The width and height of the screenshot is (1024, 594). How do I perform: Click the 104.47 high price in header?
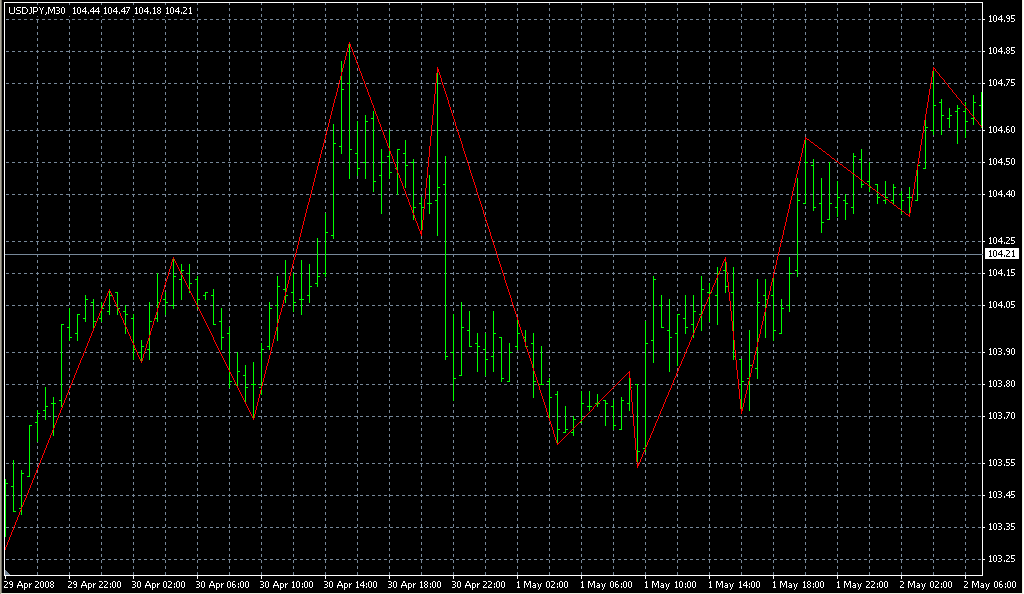pyautogui.click(x=116, y=10)
